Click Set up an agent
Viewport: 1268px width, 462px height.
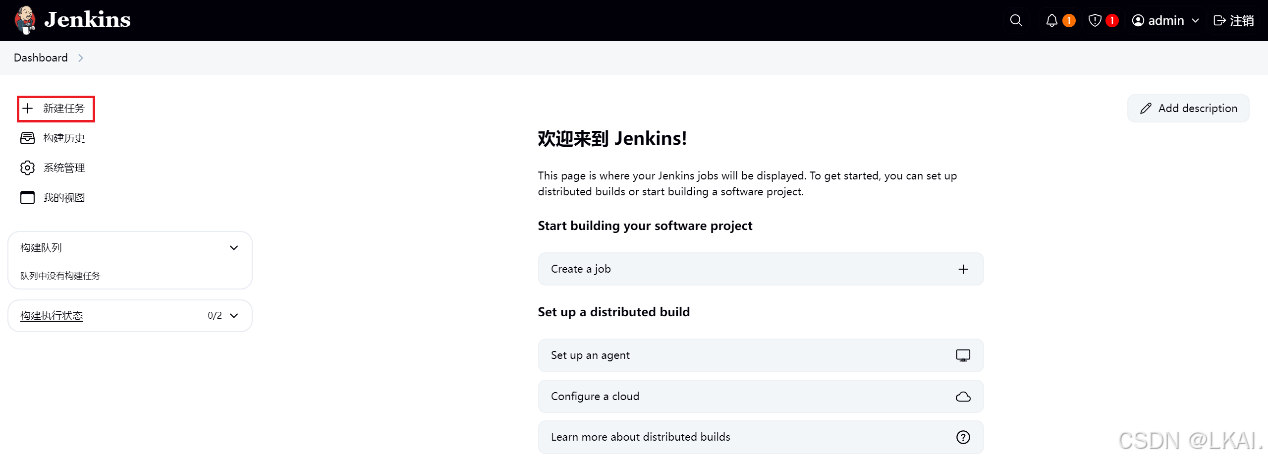point(761,355)
